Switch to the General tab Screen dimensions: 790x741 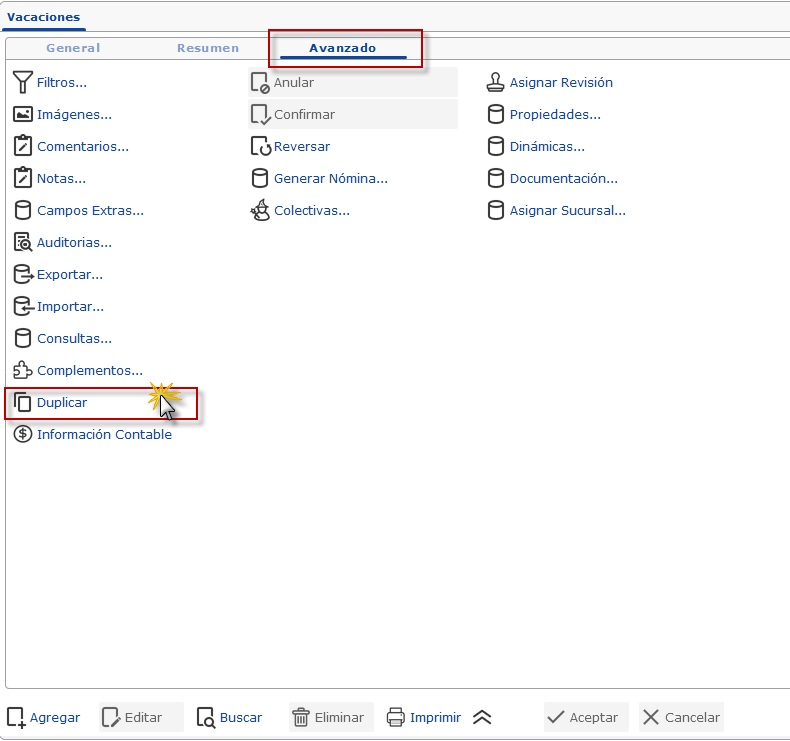click(73, 48)
